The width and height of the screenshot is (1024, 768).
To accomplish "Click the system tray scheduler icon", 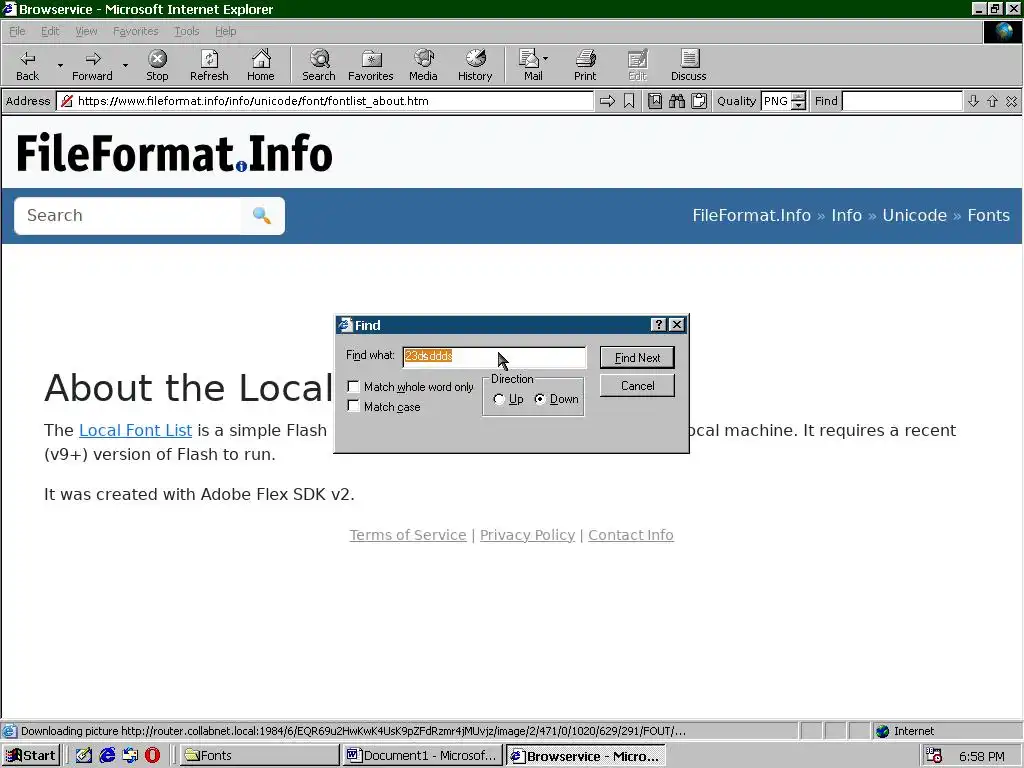I will click(935, 756).
